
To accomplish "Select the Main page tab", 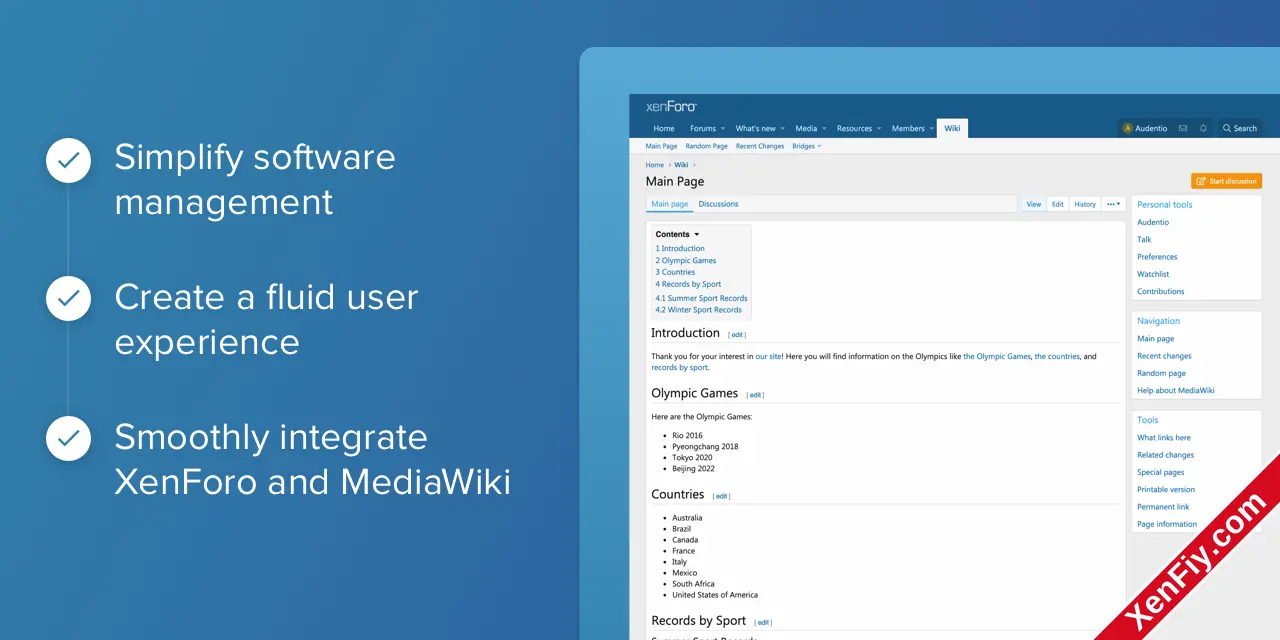I will (x=670, y=204).
